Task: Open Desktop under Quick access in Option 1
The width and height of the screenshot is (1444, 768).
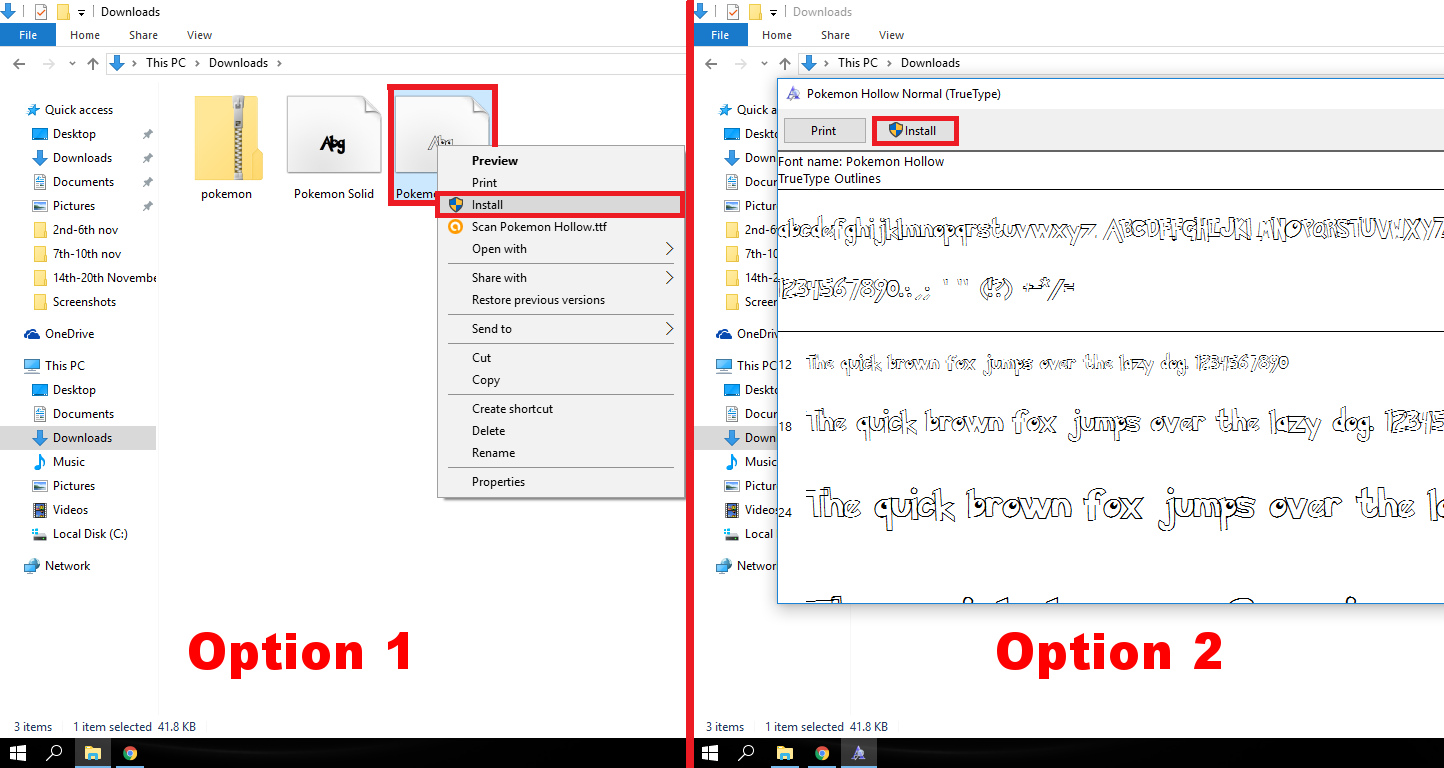Action: point(74,134)
